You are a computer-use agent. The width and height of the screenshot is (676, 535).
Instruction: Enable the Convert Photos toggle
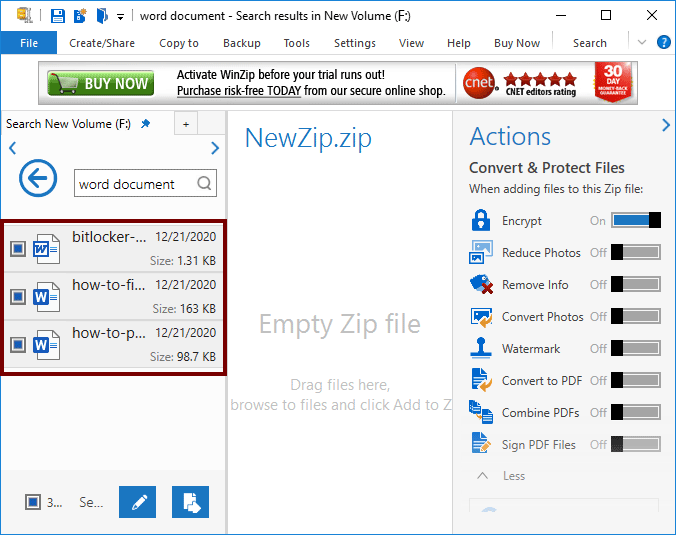point(636,316)
